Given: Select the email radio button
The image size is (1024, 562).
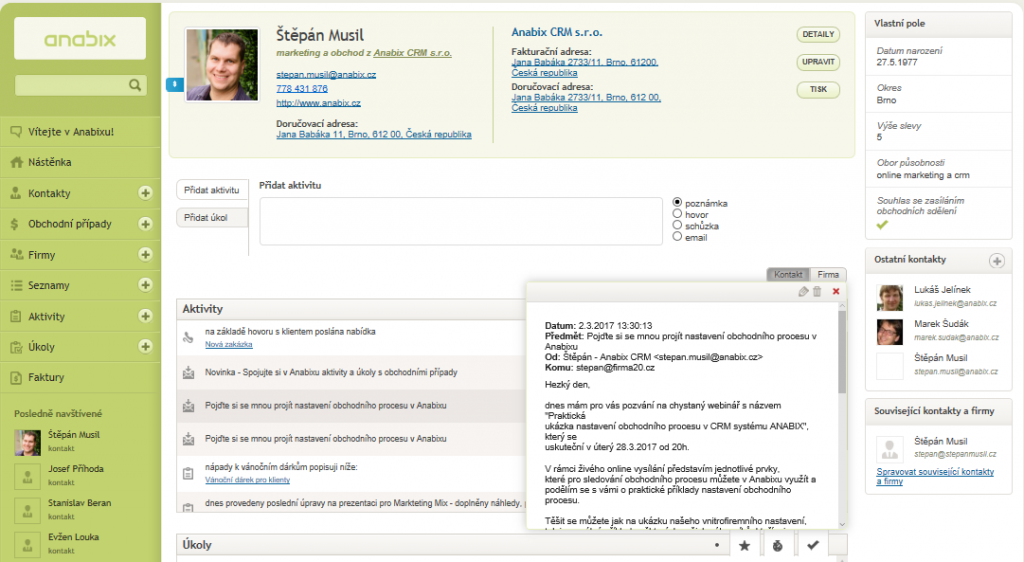Looking at the screenshot, I should click(677, 236).
